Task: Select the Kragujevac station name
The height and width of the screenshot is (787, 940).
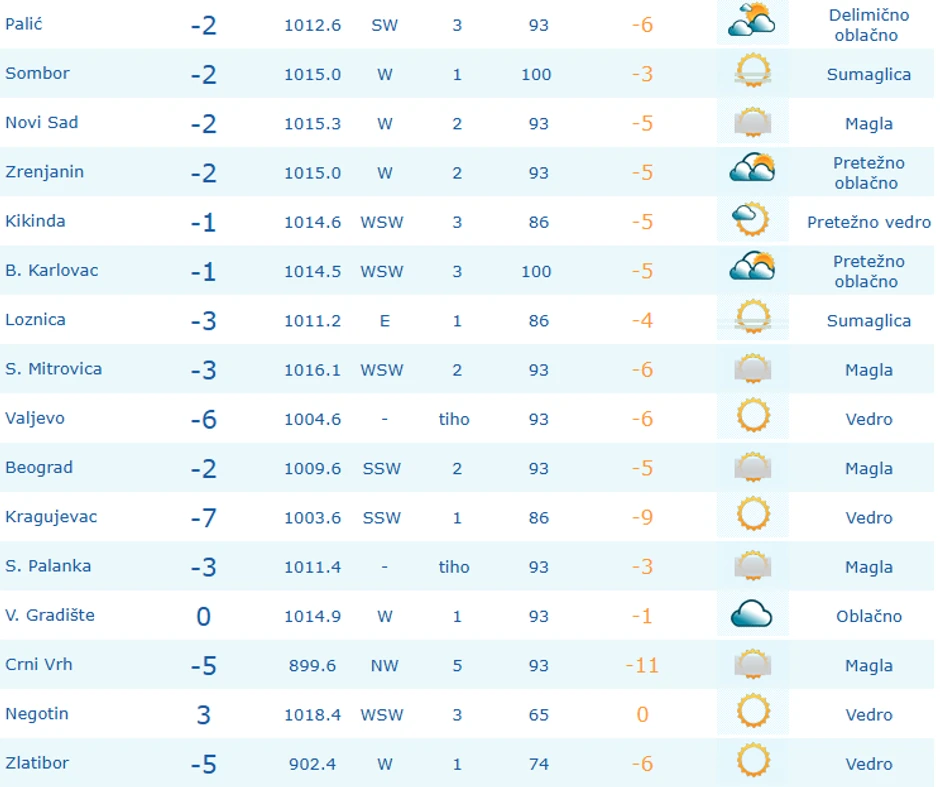Action: (x=51, y=517)
